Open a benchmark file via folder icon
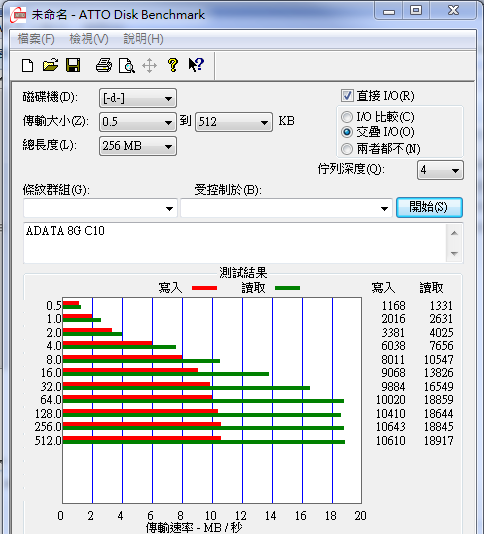The height and width of the screenshot is (534, 484). coord(50,65)
